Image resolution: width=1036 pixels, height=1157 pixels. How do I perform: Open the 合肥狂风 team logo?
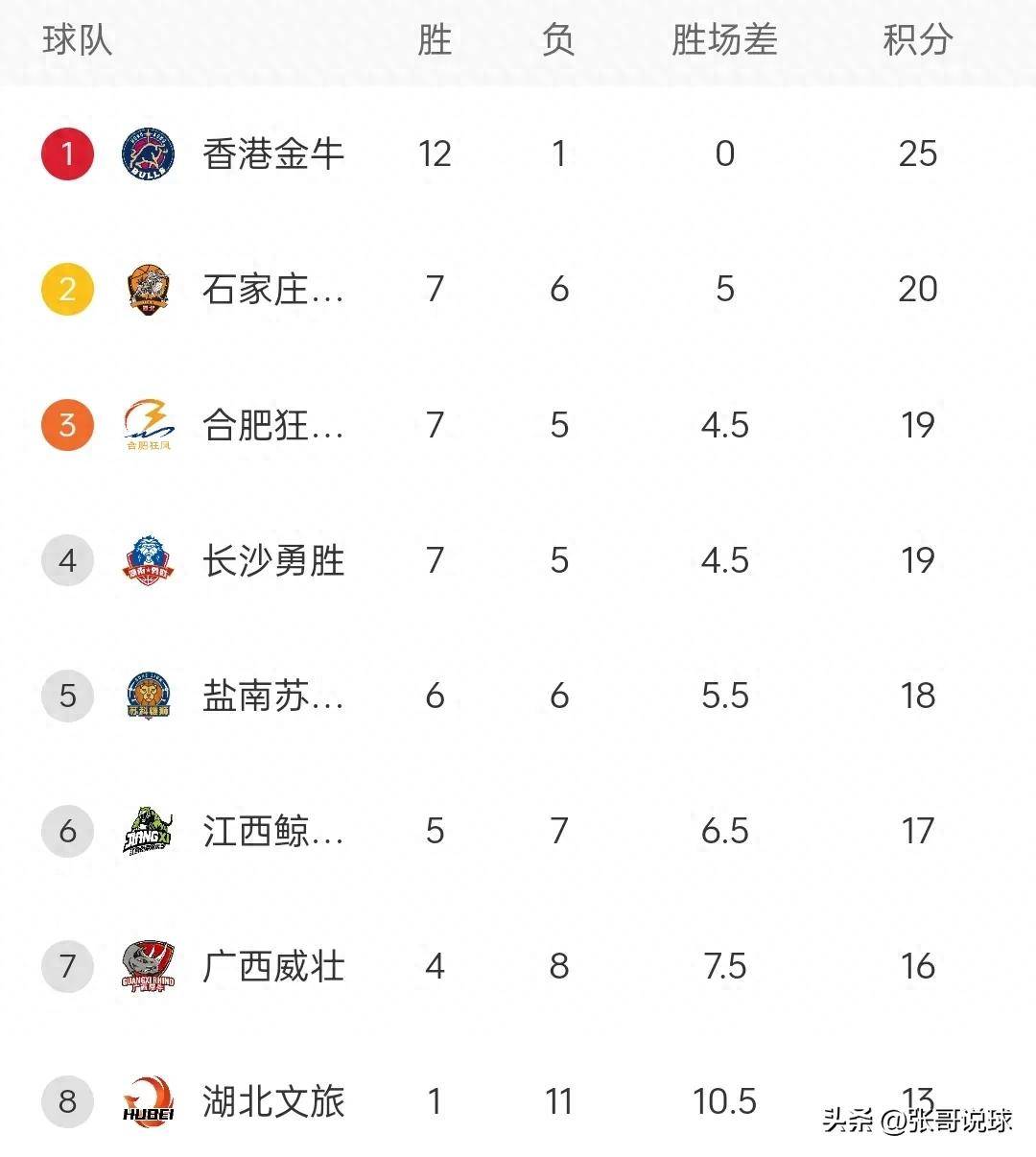pos(149,426)
